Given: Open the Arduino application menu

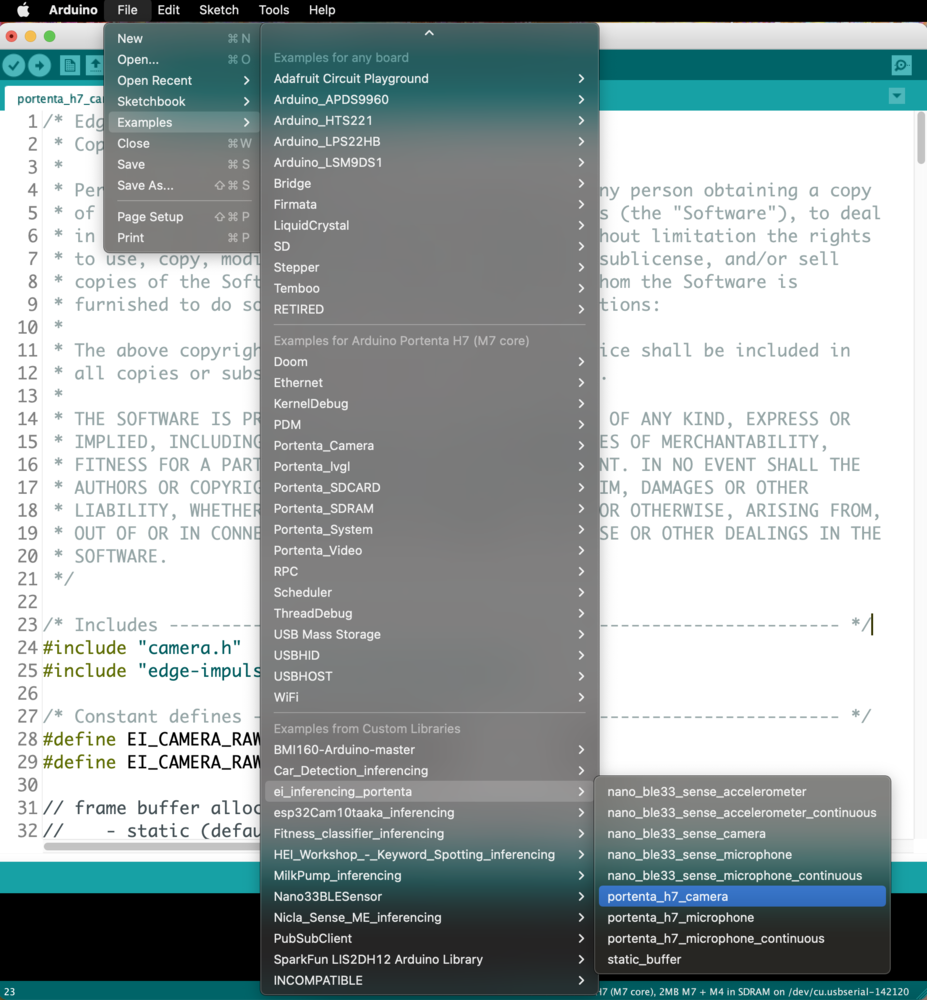Looking at the screenshot, I should coord(73,10).
